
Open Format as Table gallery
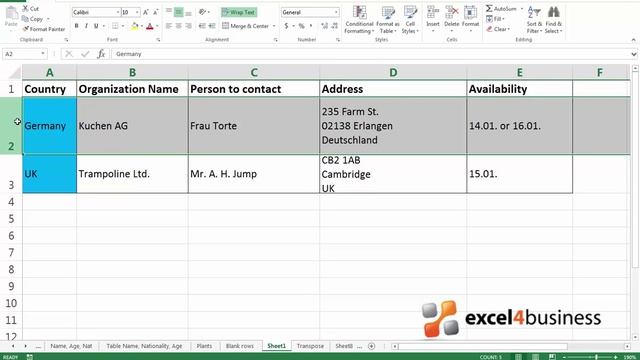tap(387, 20)
